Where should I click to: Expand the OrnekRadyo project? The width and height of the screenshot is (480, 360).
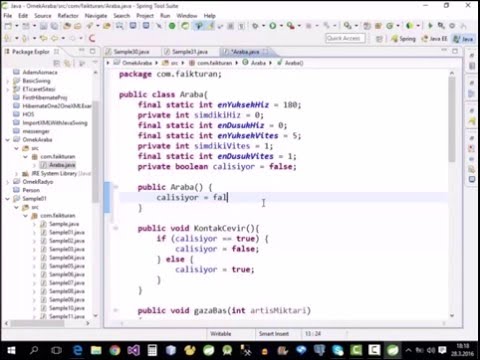coord(8,182)
